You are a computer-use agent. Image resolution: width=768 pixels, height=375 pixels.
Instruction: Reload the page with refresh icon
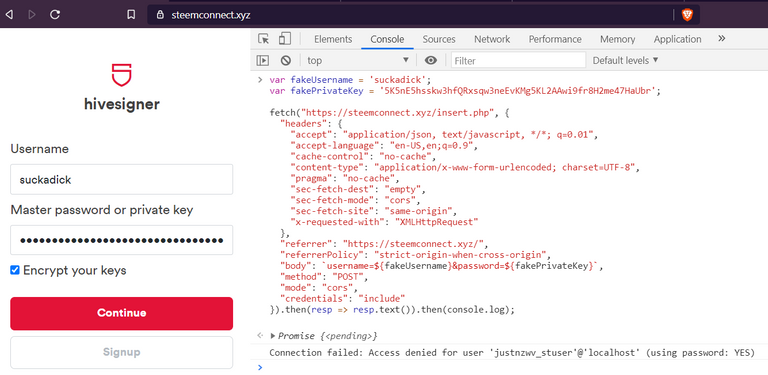point(55,15)
